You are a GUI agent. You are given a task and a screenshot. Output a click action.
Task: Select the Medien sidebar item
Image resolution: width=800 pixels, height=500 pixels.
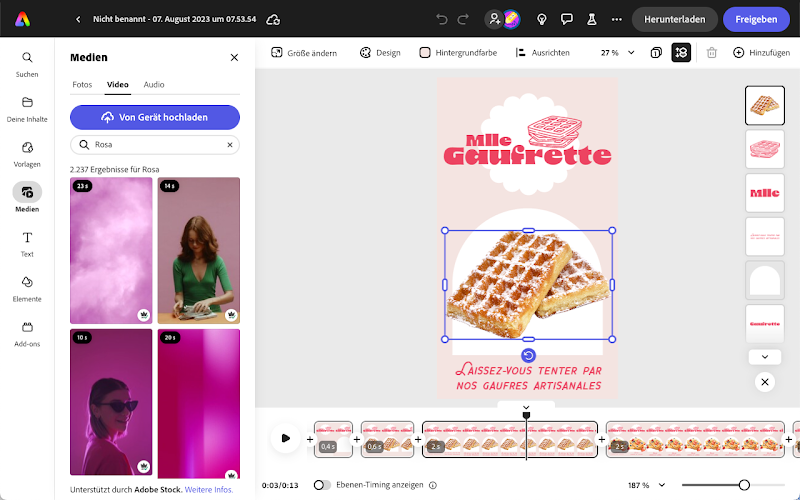pyautogui.click(x=27, y=197)
